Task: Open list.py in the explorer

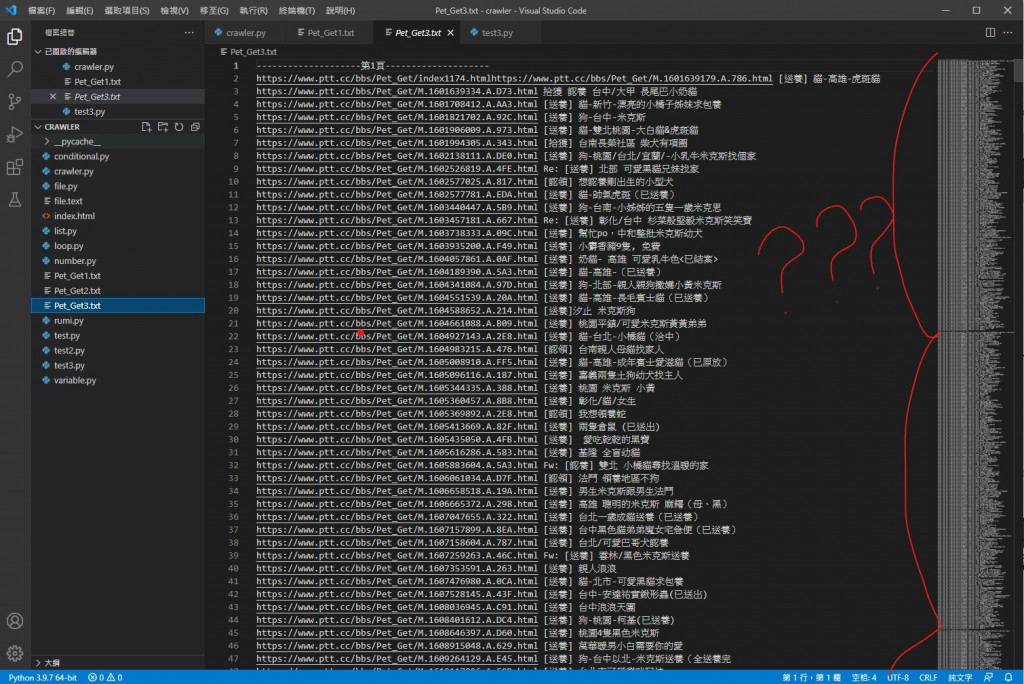Action: (65, 231)
